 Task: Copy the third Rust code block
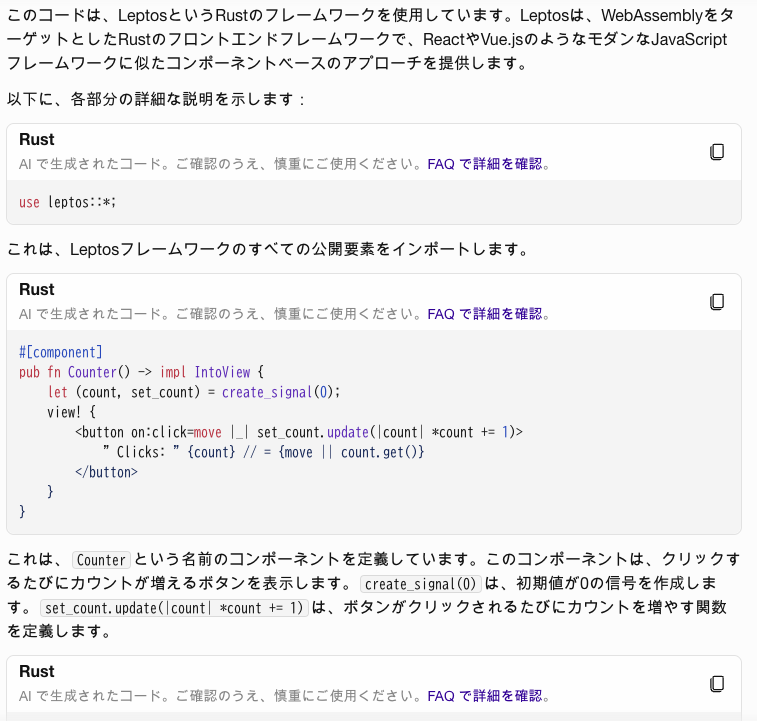pyautogui.click(x=717, y=684)
